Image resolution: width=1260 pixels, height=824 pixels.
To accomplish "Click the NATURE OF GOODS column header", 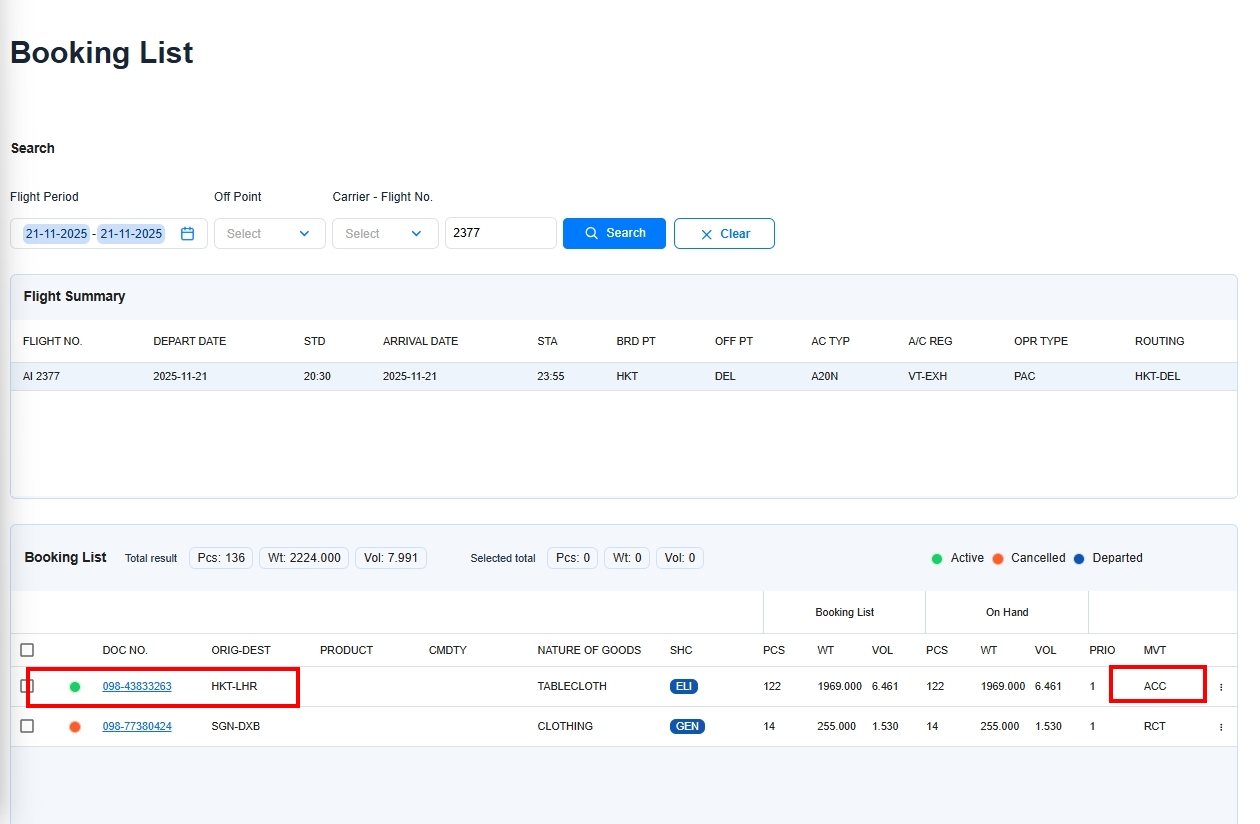I will tap(589, 650).
